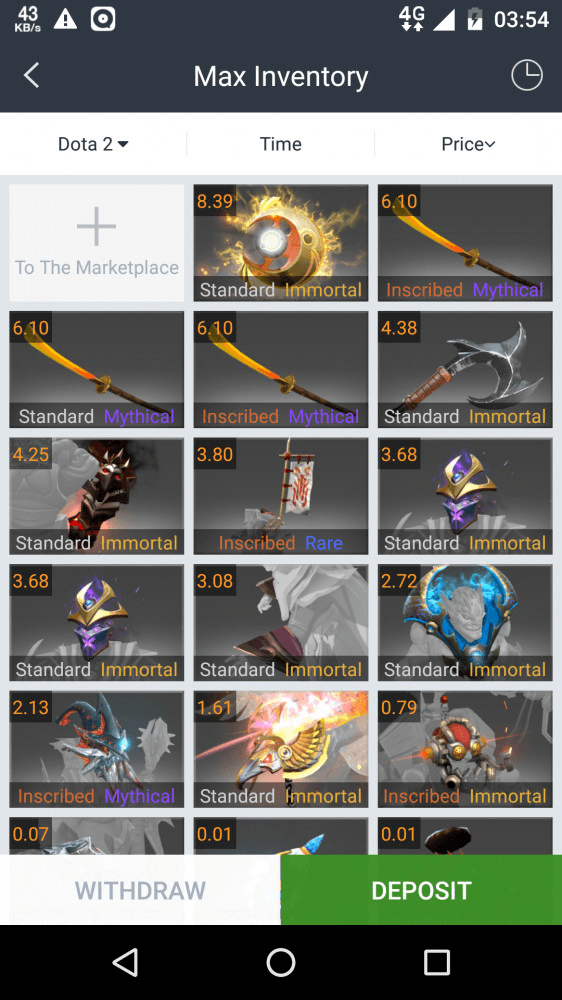Image resolution: width=562 pixels, height=1000 pixels.
Task: Tap the screen recorder status icon
Action: (x=103, y=19)
